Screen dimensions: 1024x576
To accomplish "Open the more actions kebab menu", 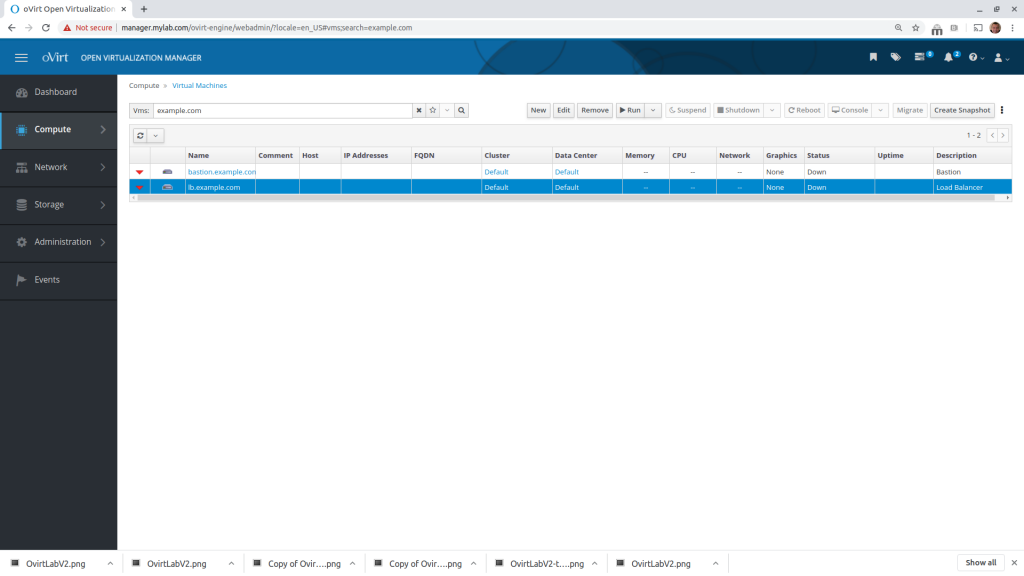I will tap(1002, 110).
